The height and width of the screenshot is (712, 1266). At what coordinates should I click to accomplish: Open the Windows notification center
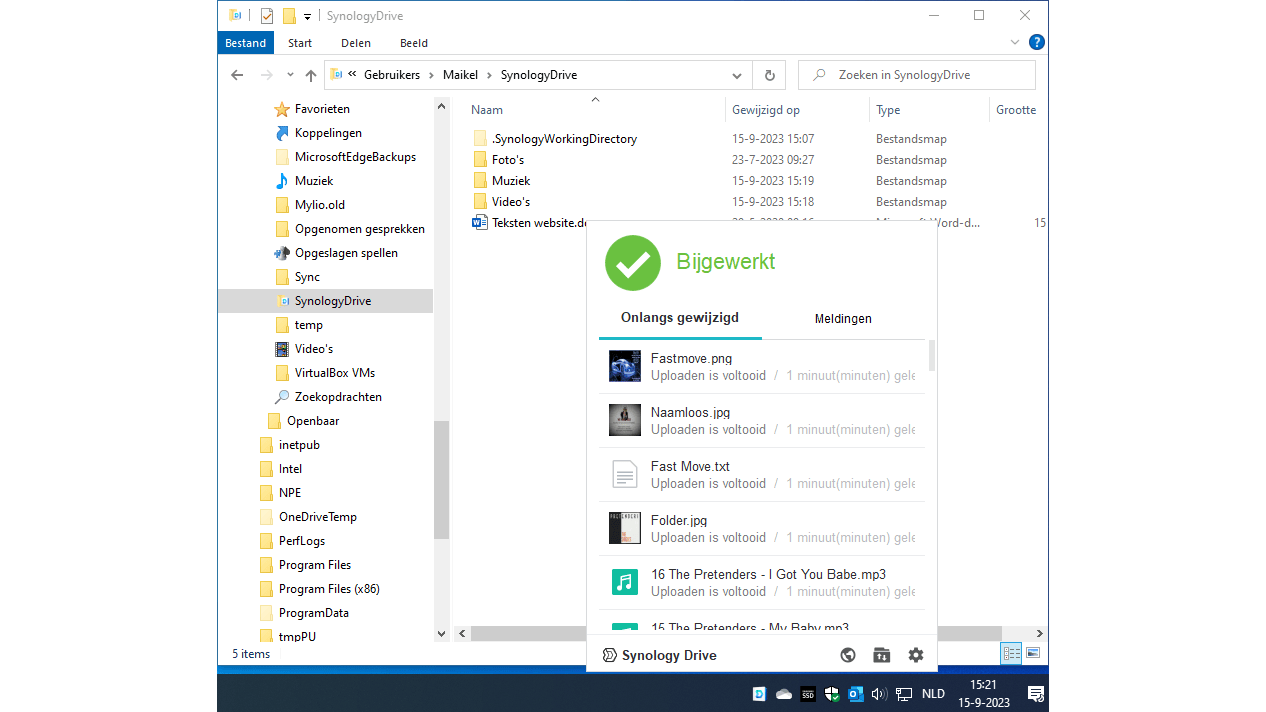click(1036, 694)
